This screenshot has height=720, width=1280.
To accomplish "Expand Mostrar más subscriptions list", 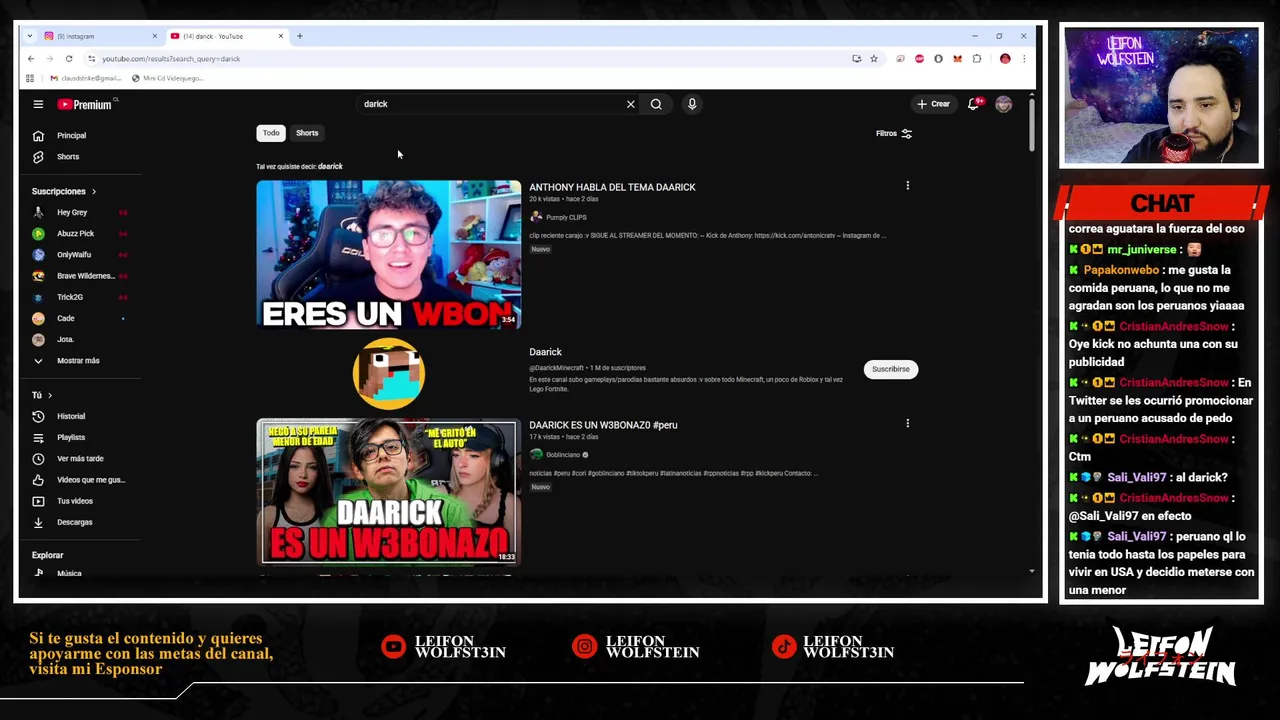I will coord(78,360).
